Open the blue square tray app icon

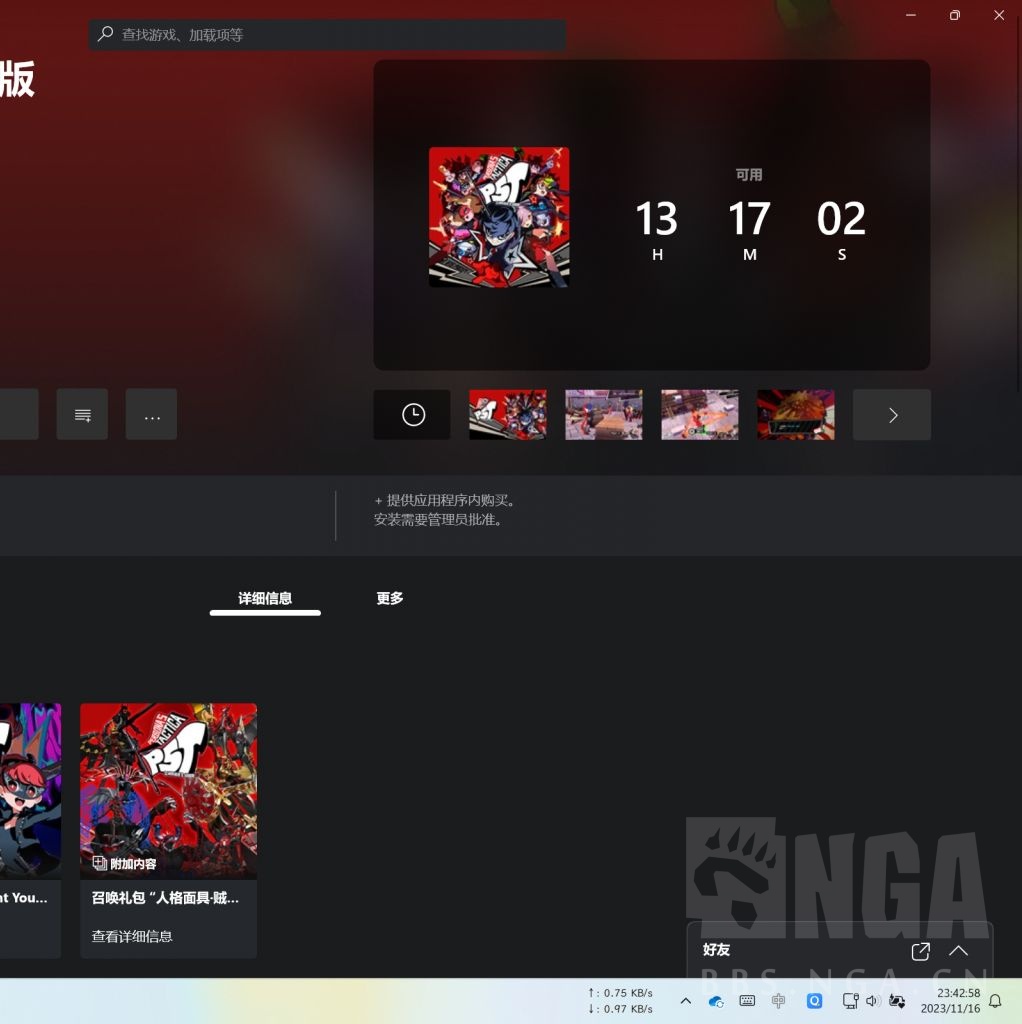[x=814, y=1000]
